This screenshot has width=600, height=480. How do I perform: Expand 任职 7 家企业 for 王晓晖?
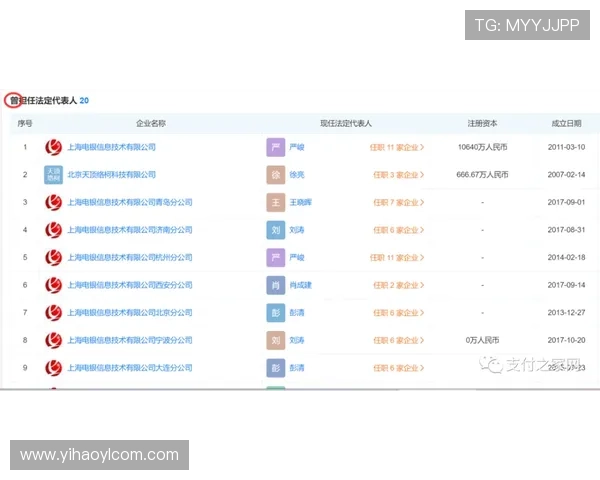(398, 202)
